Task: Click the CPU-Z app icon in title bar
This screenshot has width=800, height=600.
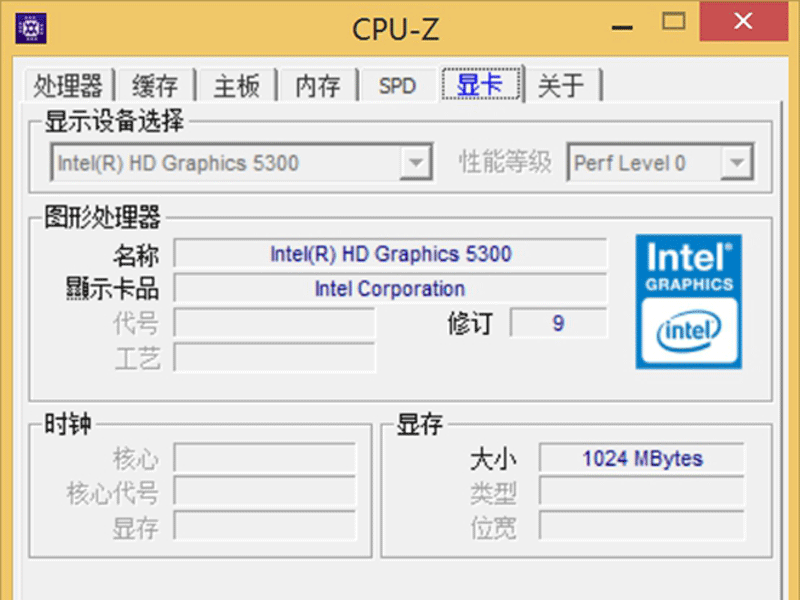Action: click(x=31, y=28)
